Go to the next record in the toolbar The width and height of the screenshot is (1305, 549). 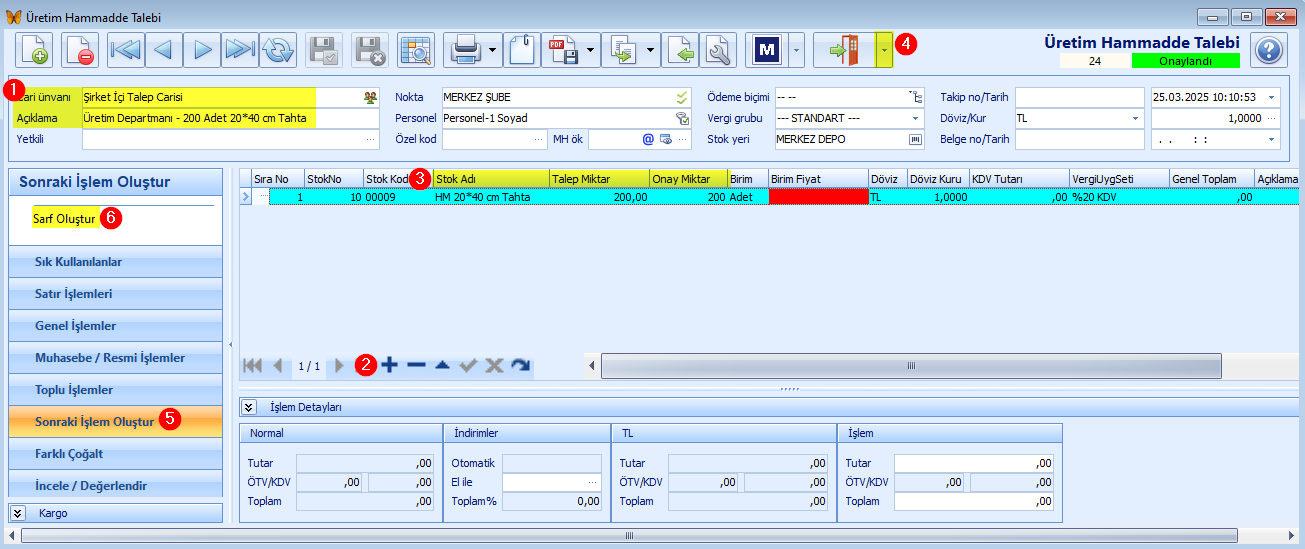tap(203, 49)
